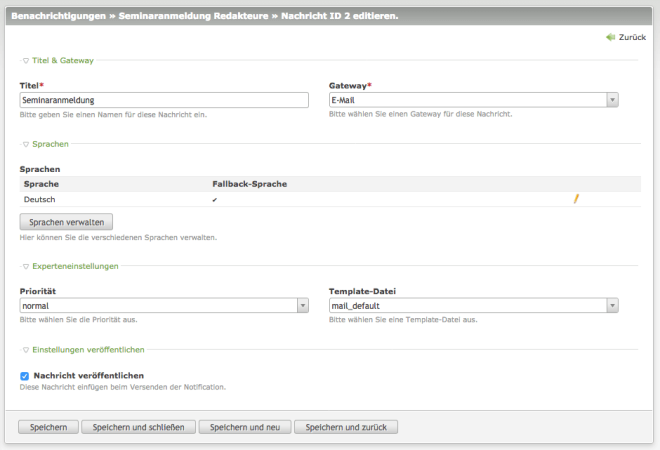The height and width of the screenshot is (450, 660).
Task: Click into the Titel input field
Action: (x=163, y=100)
